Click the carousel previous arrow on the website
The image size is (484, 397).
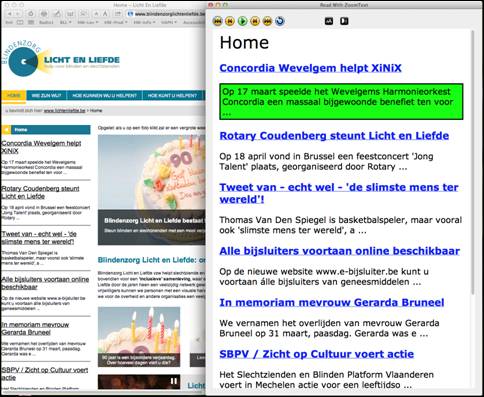[198, 340]
